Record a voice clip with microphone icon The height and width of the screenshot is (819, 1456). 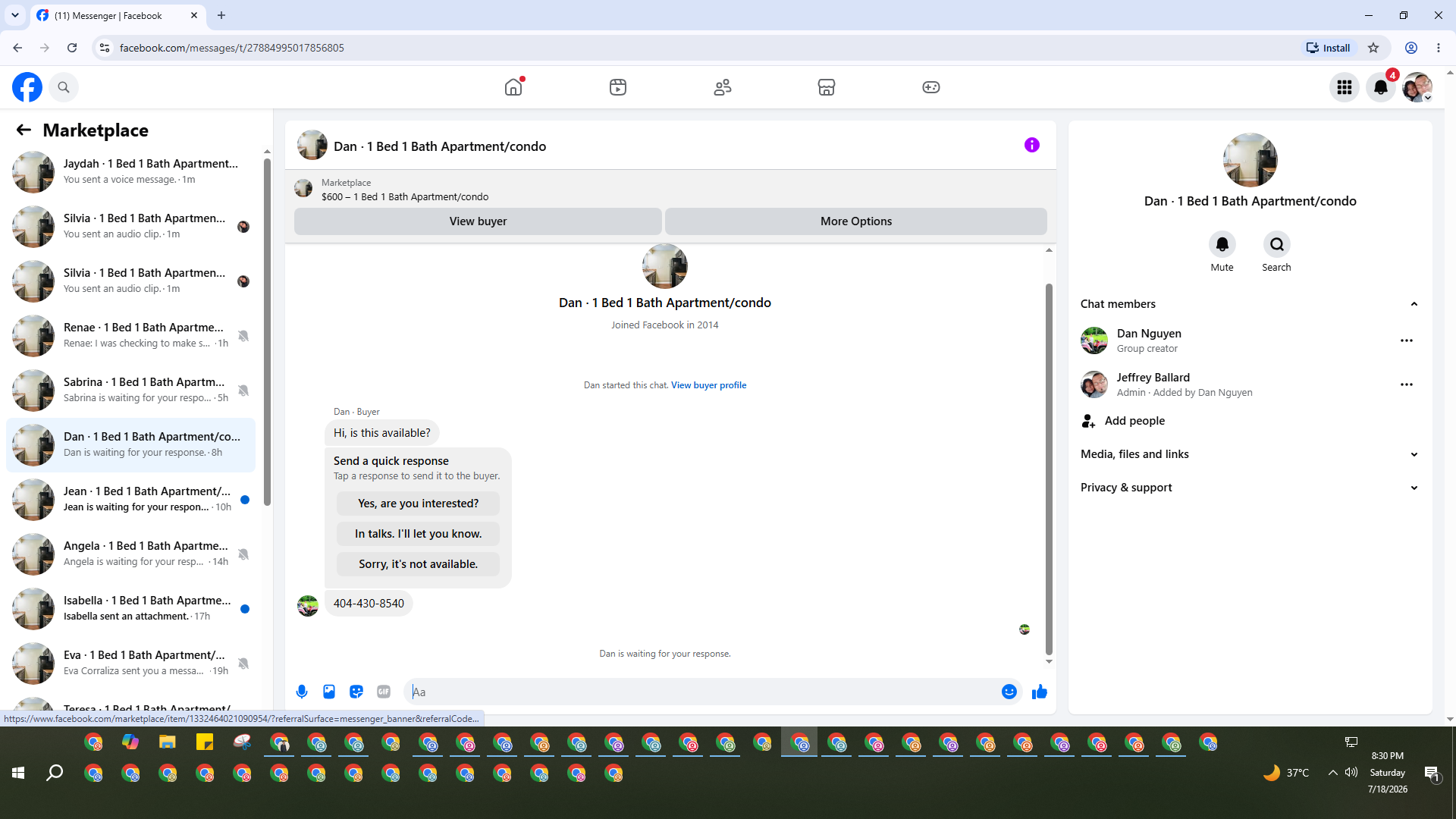pyautogui.click(x=302, y=692)
